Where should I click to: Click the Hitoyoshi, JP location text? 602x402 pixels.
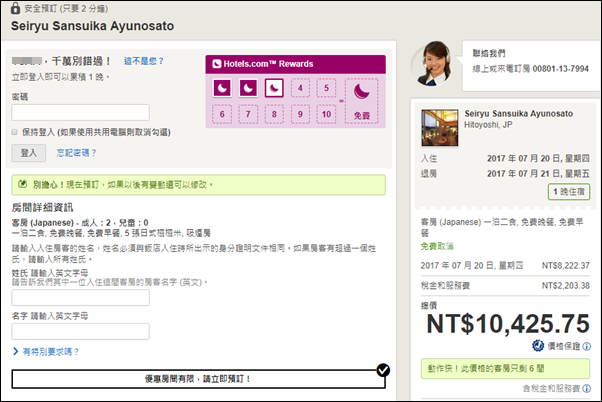488,125
